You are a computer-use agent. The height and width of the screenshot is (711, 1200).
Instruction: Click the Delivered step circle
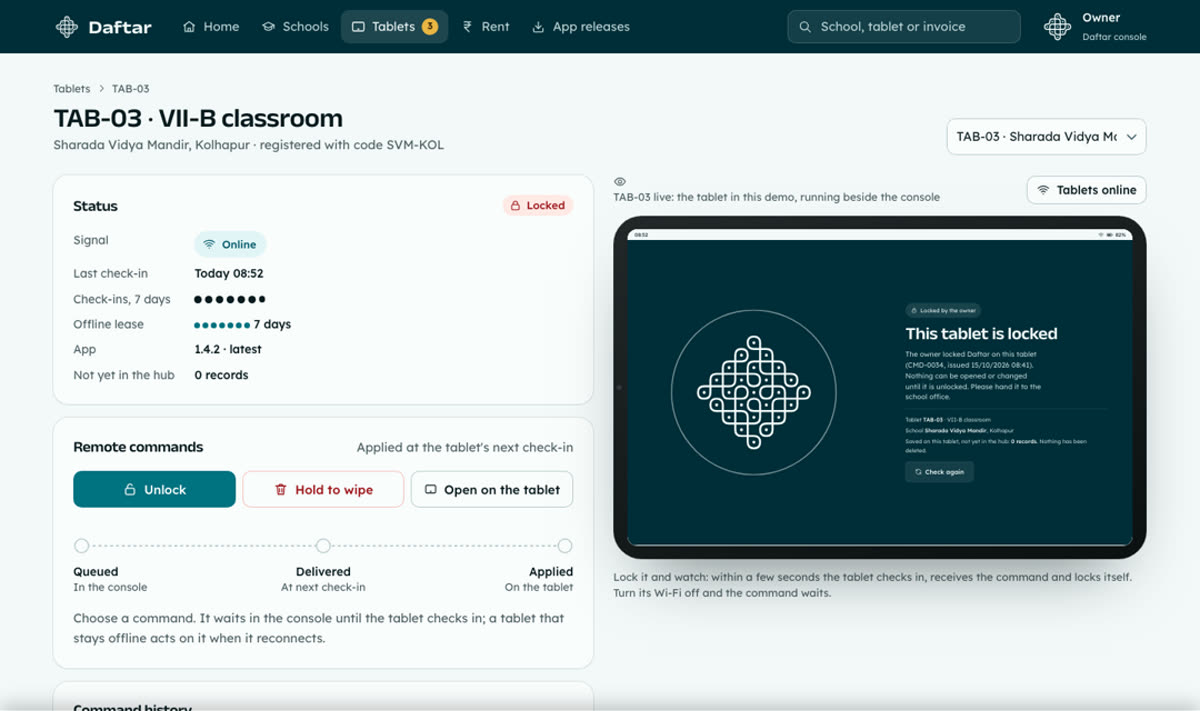[x=323, y=546]
